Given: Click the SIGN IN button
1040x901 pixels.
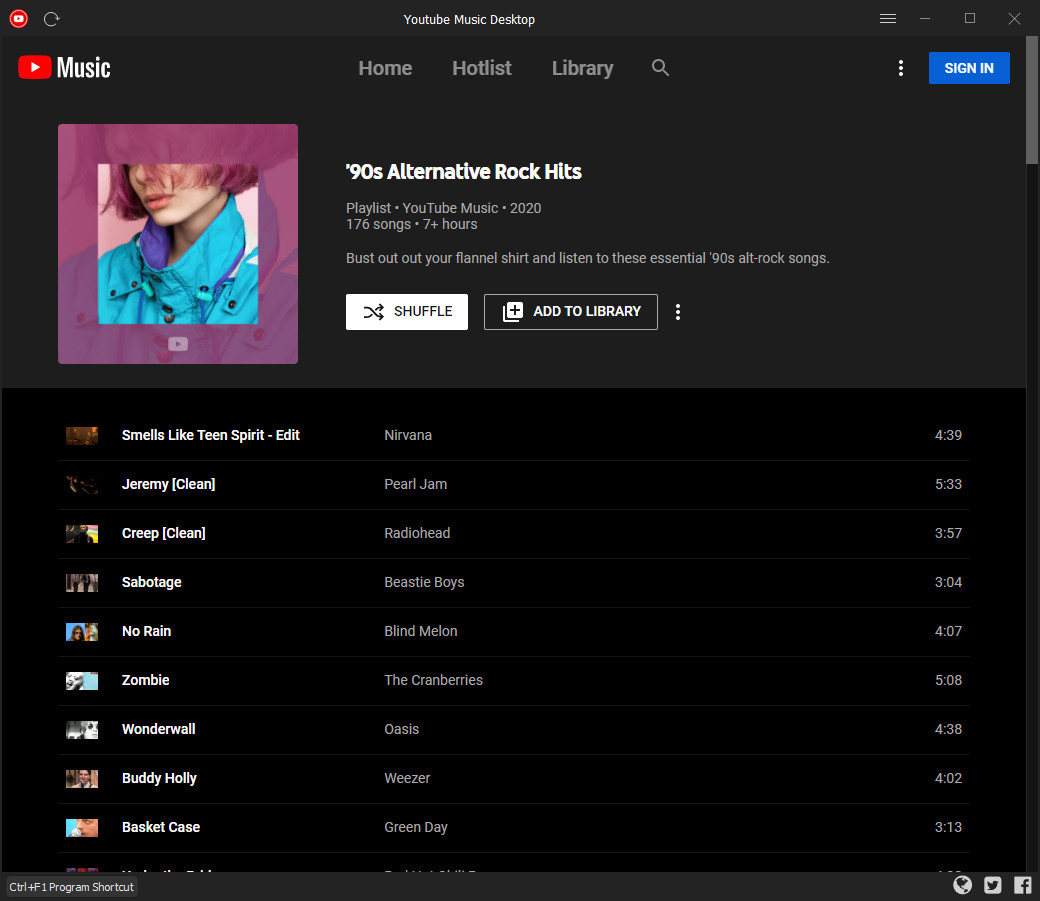Looking at the screenshot, I should [x=969, y=68].
